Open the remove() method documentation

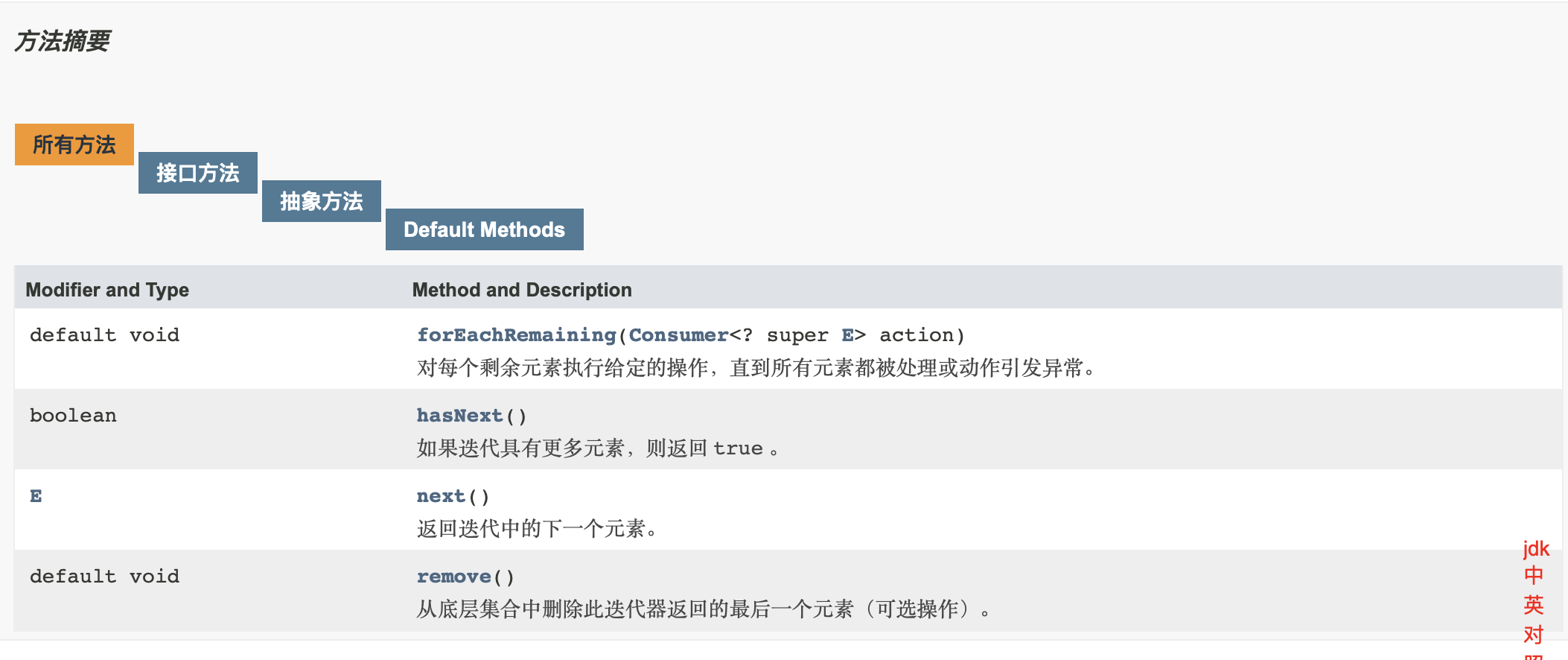click(x=452, y=575)
